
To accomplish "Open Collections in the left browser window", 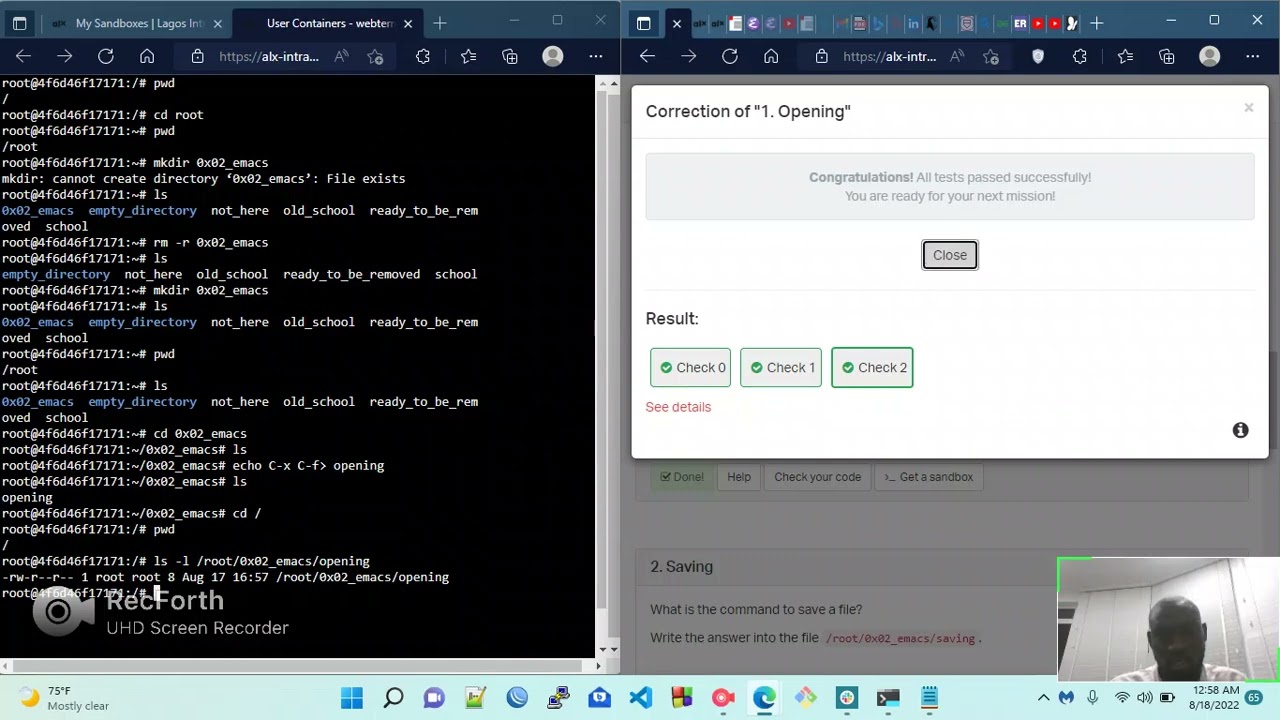I will tap(510, 57).
